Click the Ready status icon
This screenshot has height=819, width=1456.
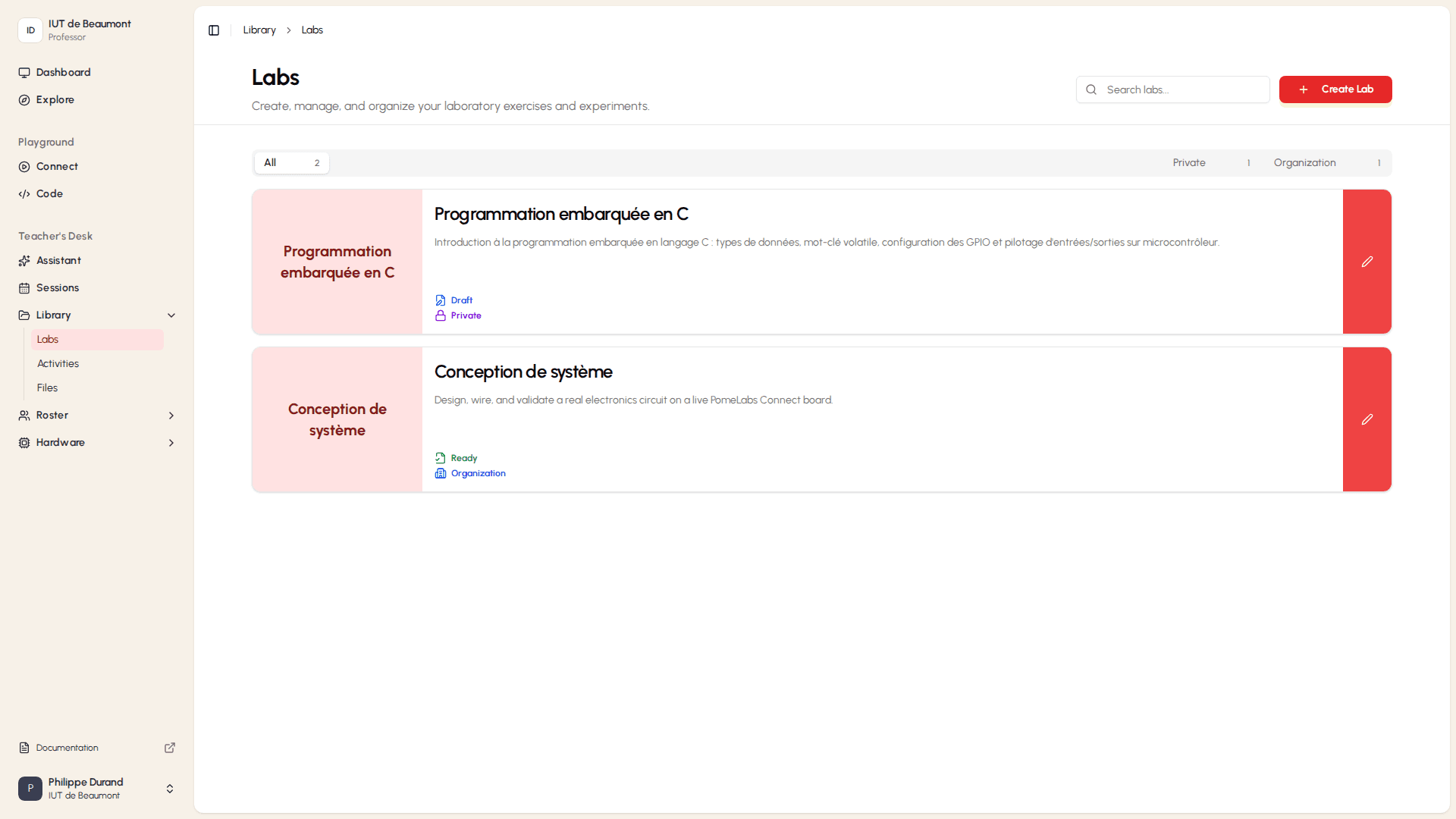[441, 458]
